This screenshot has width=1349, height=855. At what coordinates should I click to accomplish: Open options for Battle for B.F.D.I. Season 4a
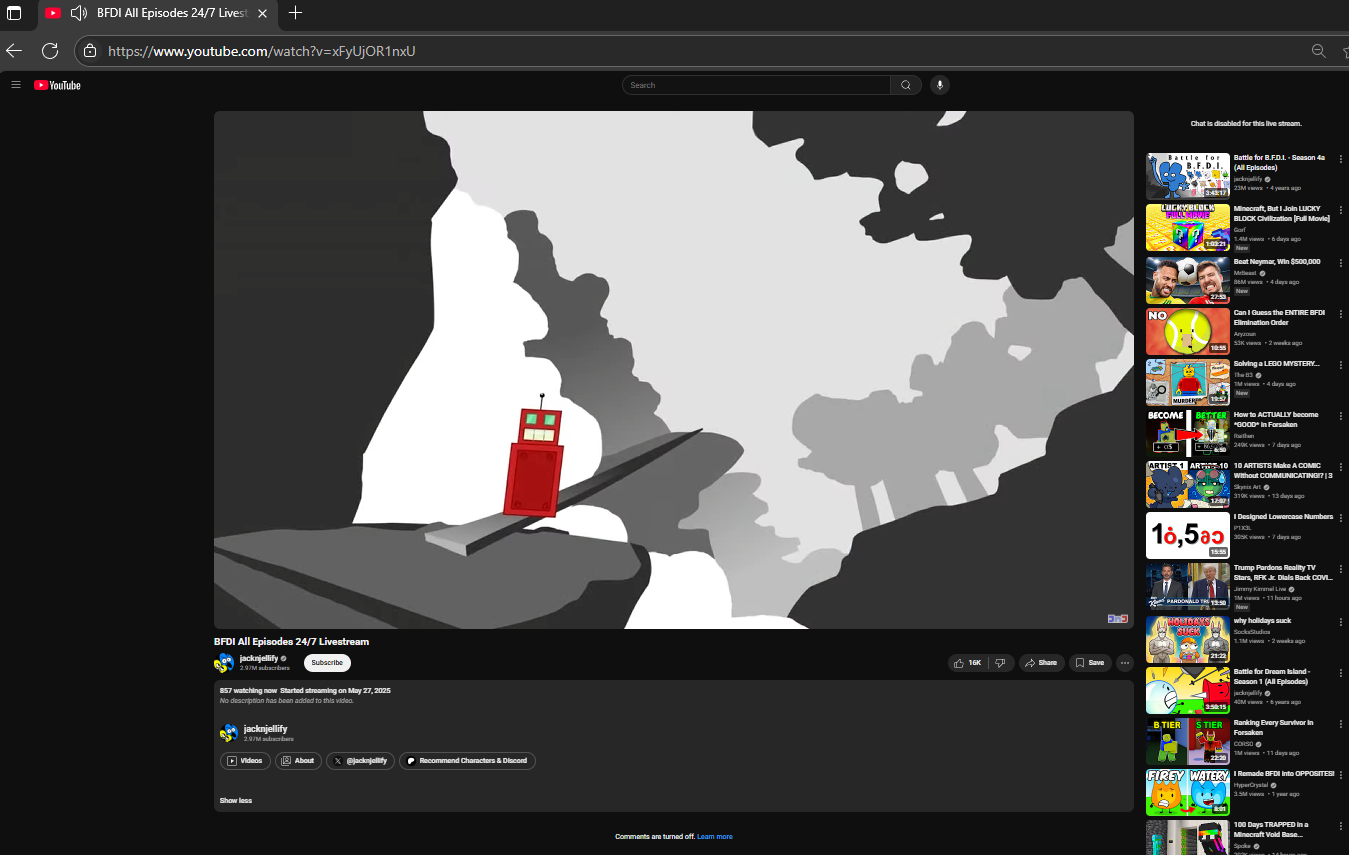(1341, 159)
